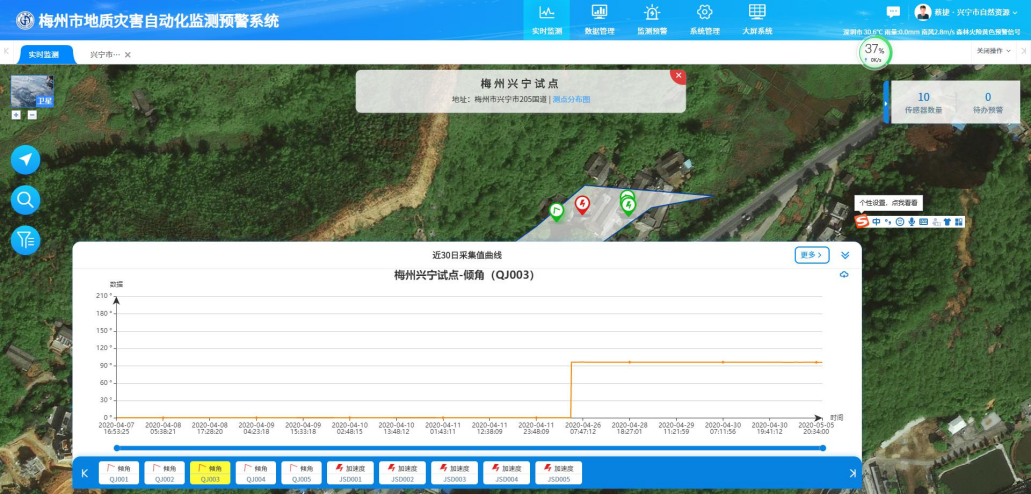Open map search magnifier button
This screenshot has height=494, width=1031.
(x=26, y=200)
